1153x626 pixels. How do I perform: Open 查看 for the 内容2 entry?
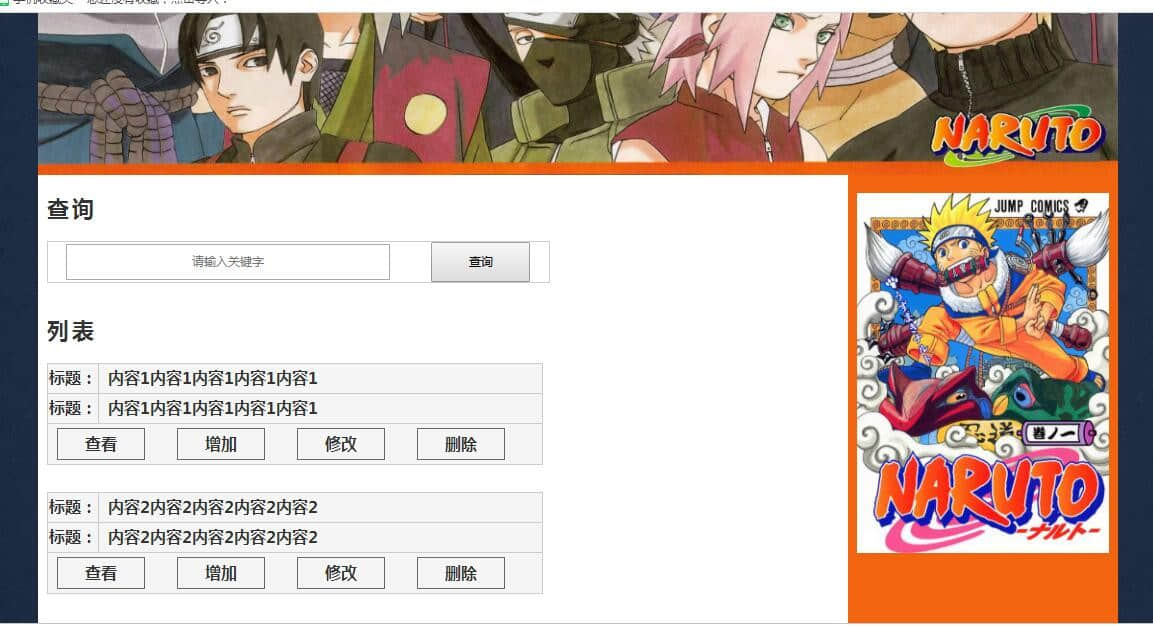point(101,573)
